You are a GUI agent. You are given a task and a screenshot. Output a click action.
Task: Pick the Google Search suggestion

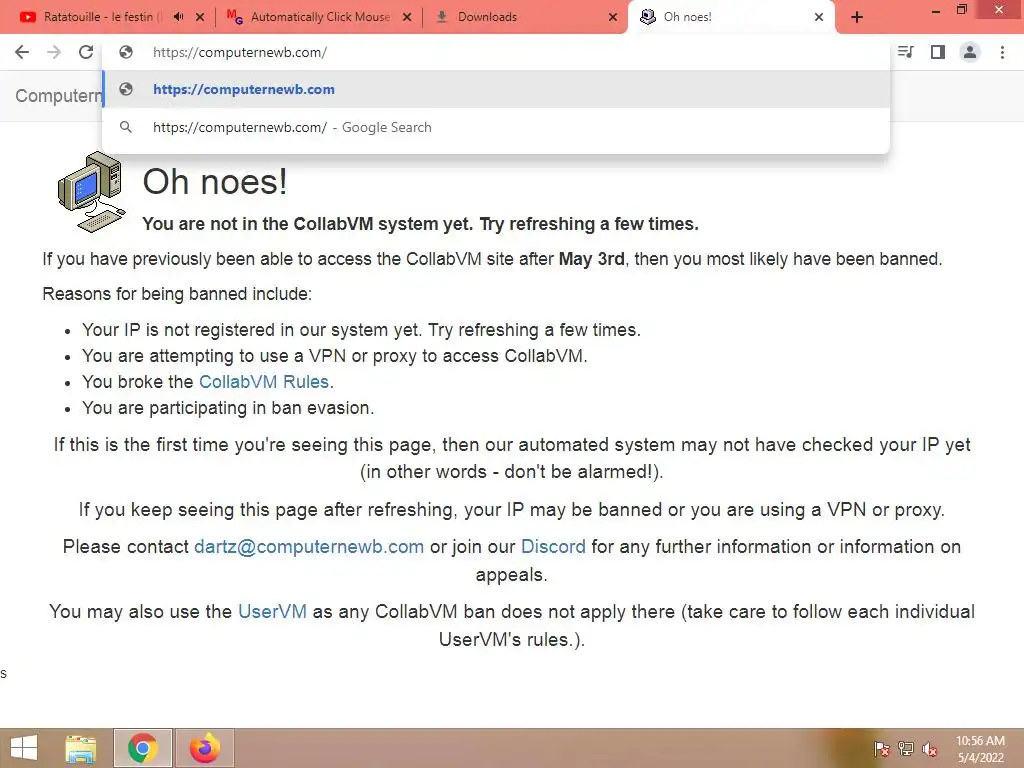pos(496,127)
